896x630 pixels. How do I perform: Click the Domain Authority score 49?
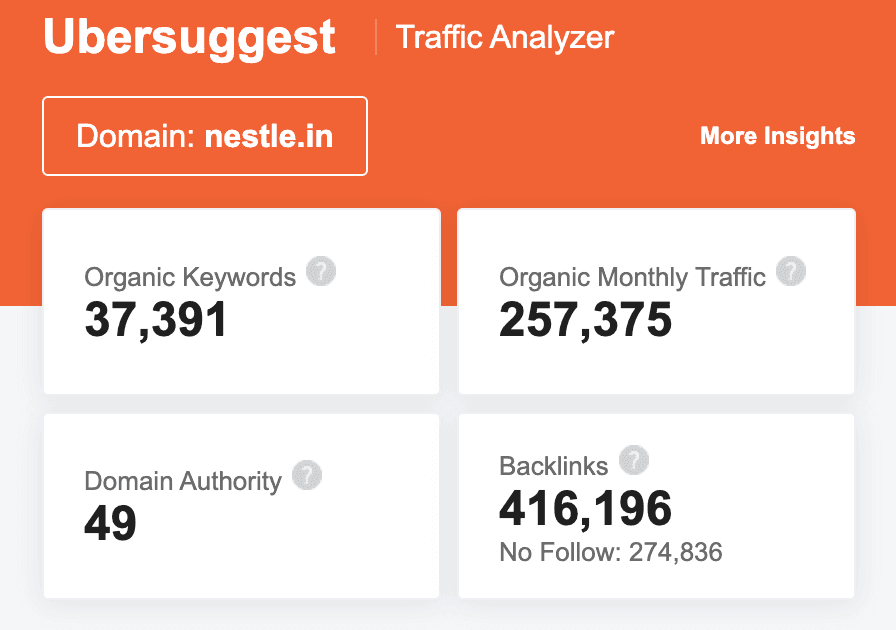coord(110,523)
